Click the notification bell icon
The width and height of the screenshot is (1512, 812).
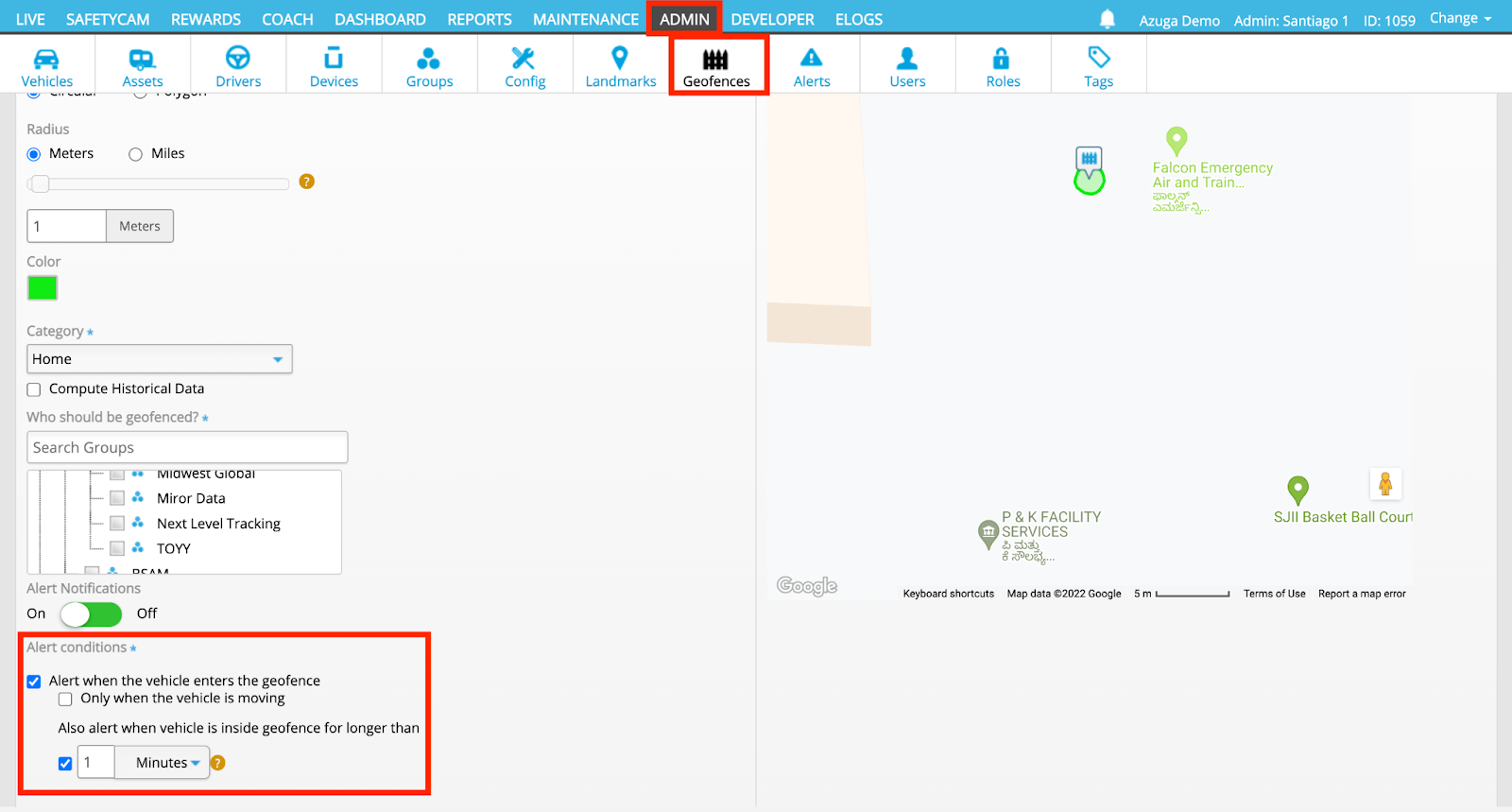(x=1108, y=19)
